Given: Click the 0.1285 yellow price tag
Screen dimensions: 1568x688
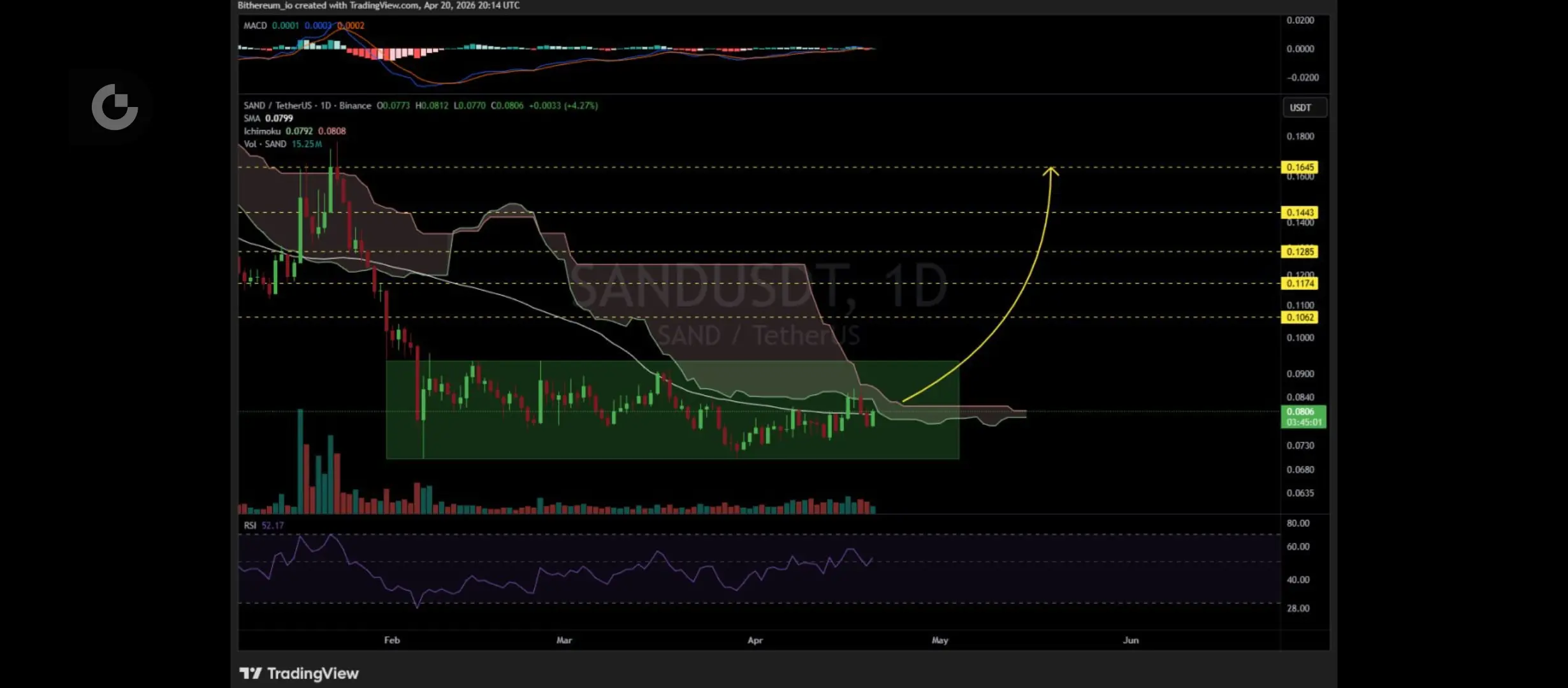Looking at the screenshot, I should [x=1299, y=252].
